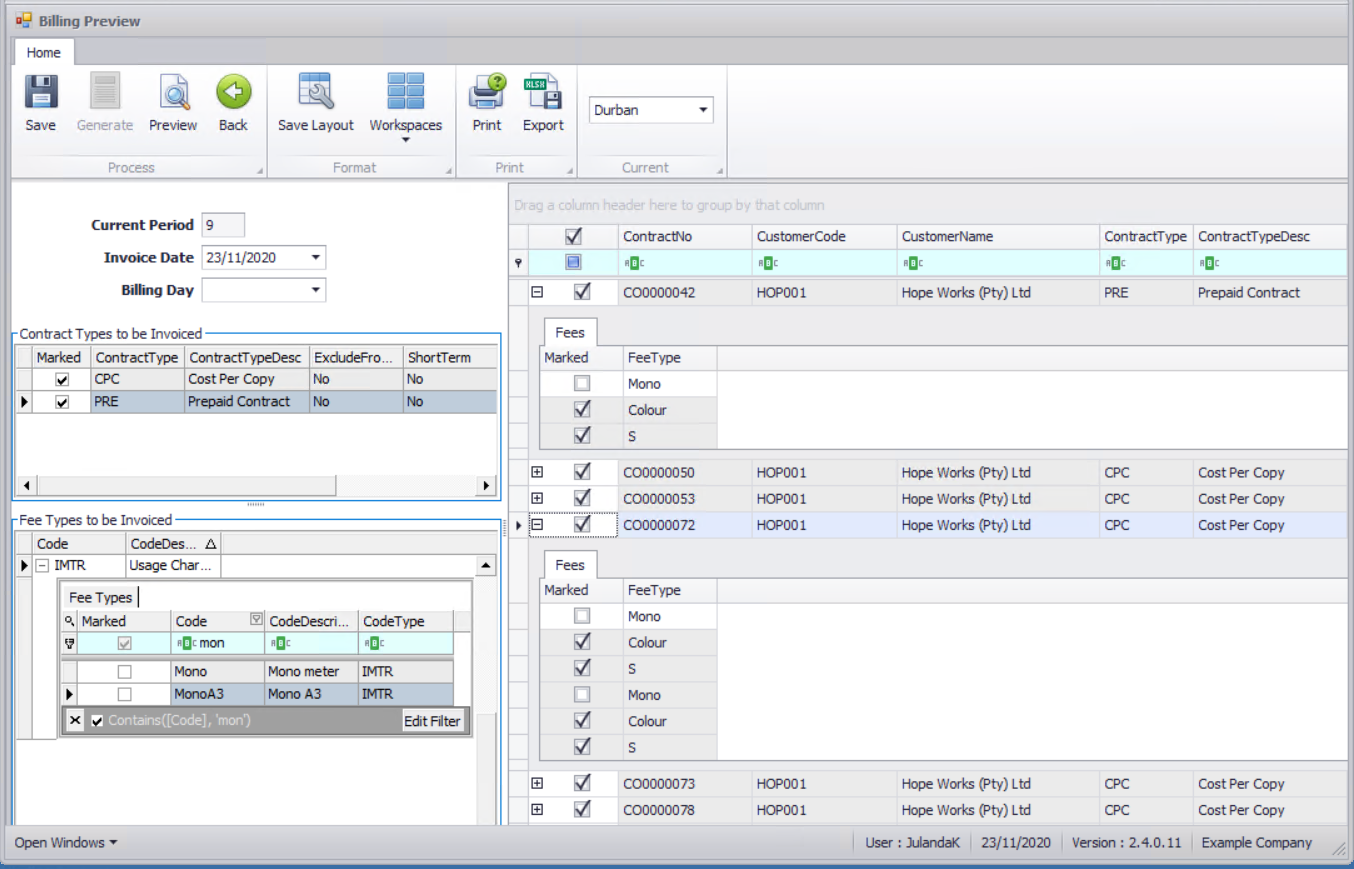Remove the filter with the X icon
This screenshot has width=1354, height=869.
tap(76, 720)
